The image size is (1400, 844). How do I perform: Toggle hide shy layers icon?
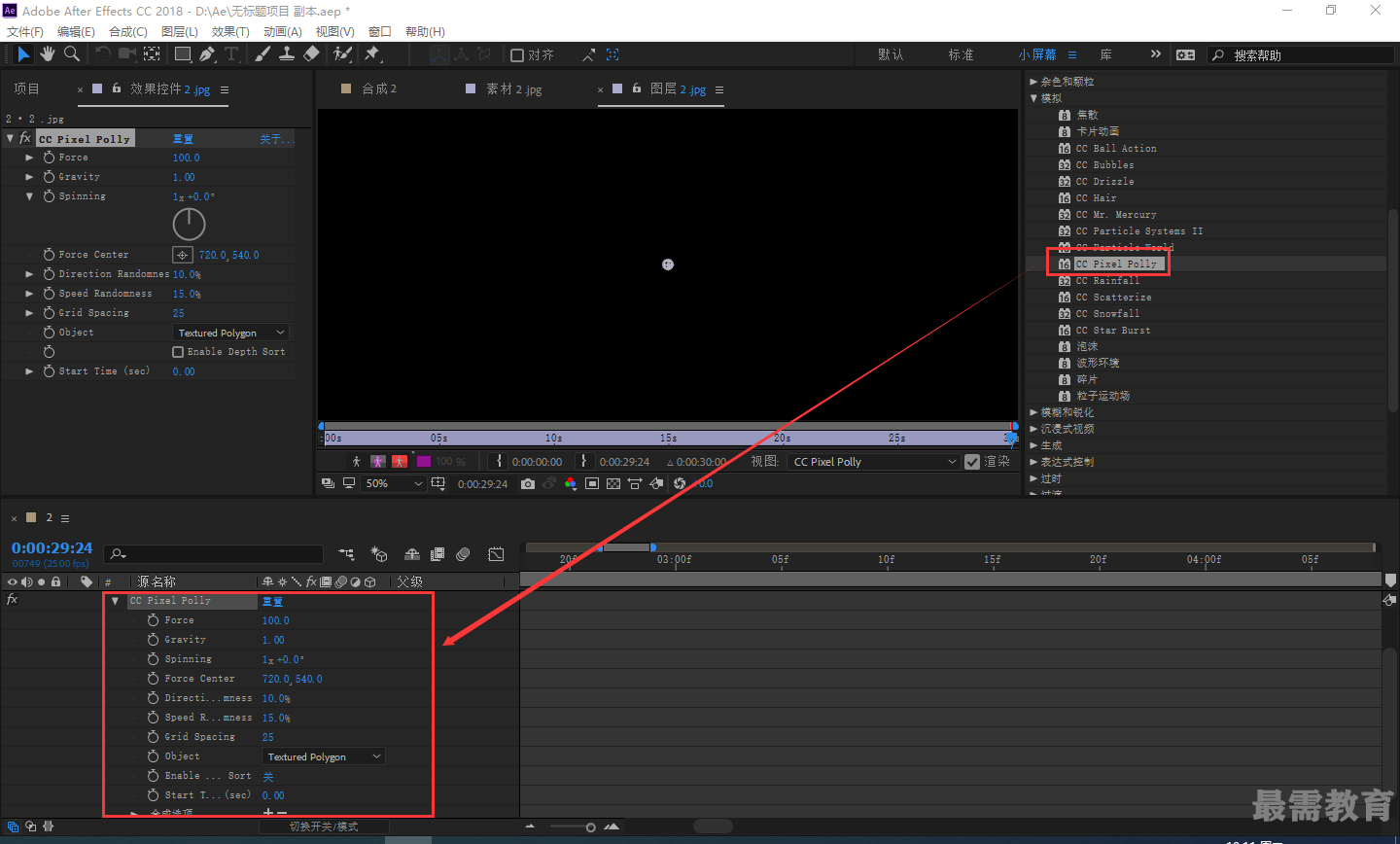pyautogui.click(x=412, y=554)
